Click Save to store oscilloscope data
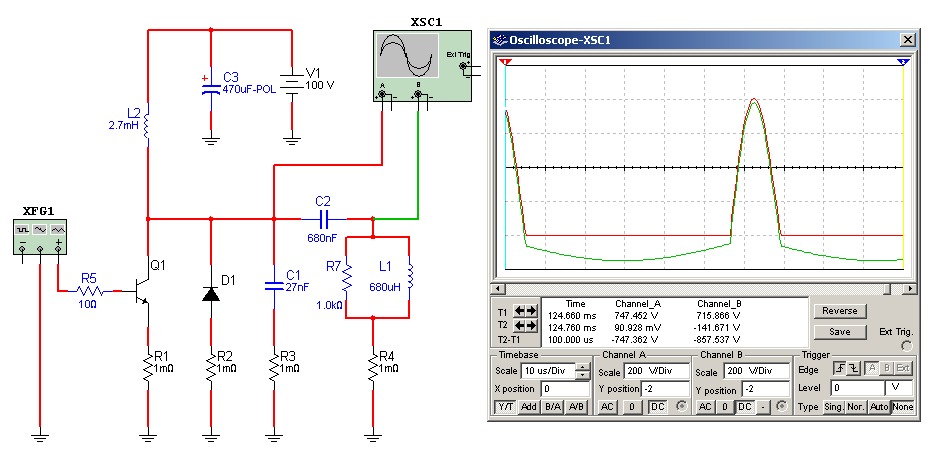Viewport: 931px width, 467px height. (x=840, y=331)
